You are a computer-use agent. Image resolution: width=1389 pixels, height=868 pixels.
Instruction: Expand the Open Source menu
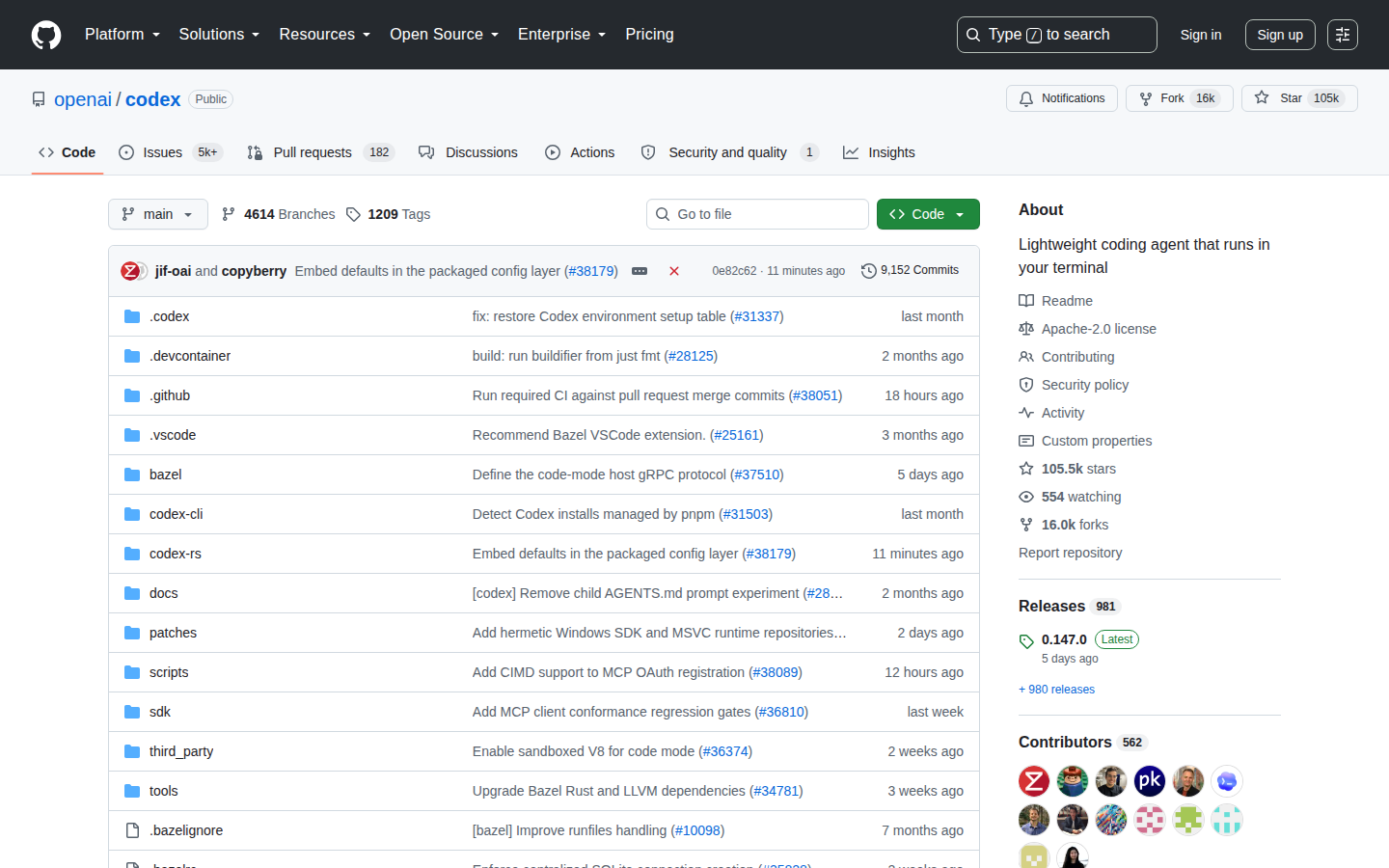pos(445,35)
